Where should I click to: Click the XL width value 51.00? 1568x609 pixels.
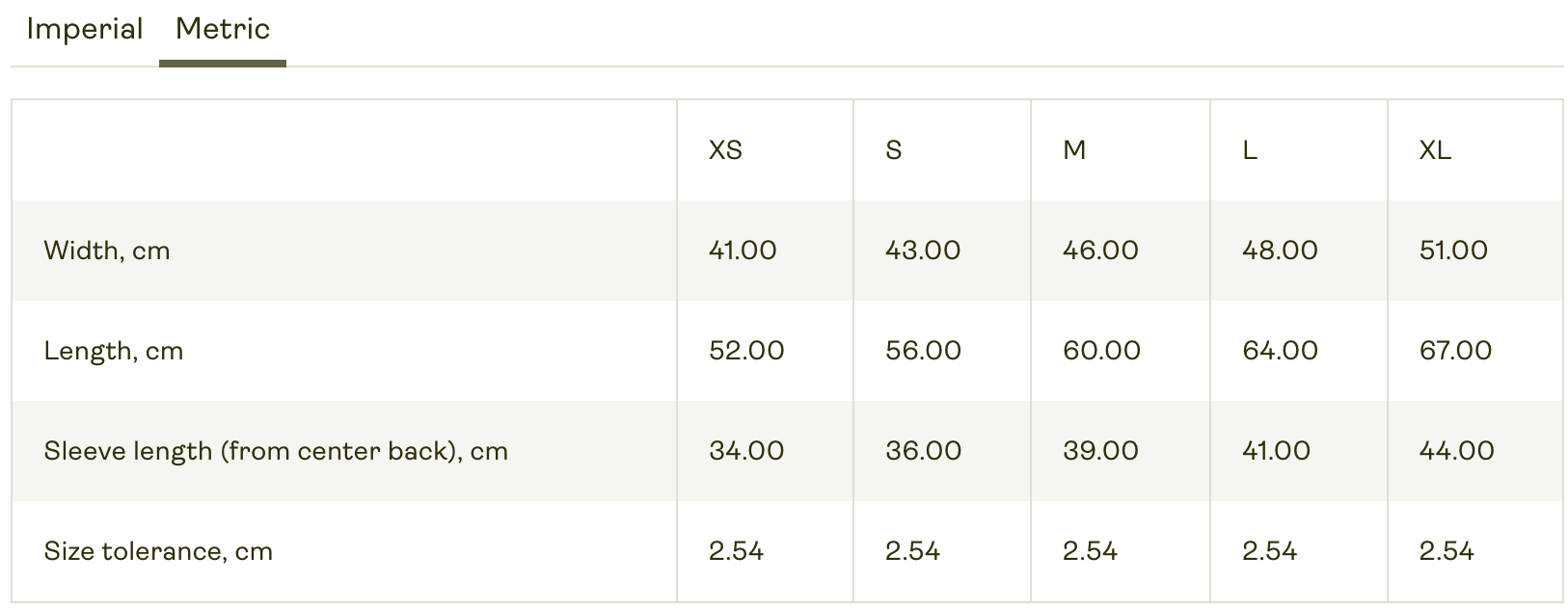pyautogui.click(x=1453, y=251)
